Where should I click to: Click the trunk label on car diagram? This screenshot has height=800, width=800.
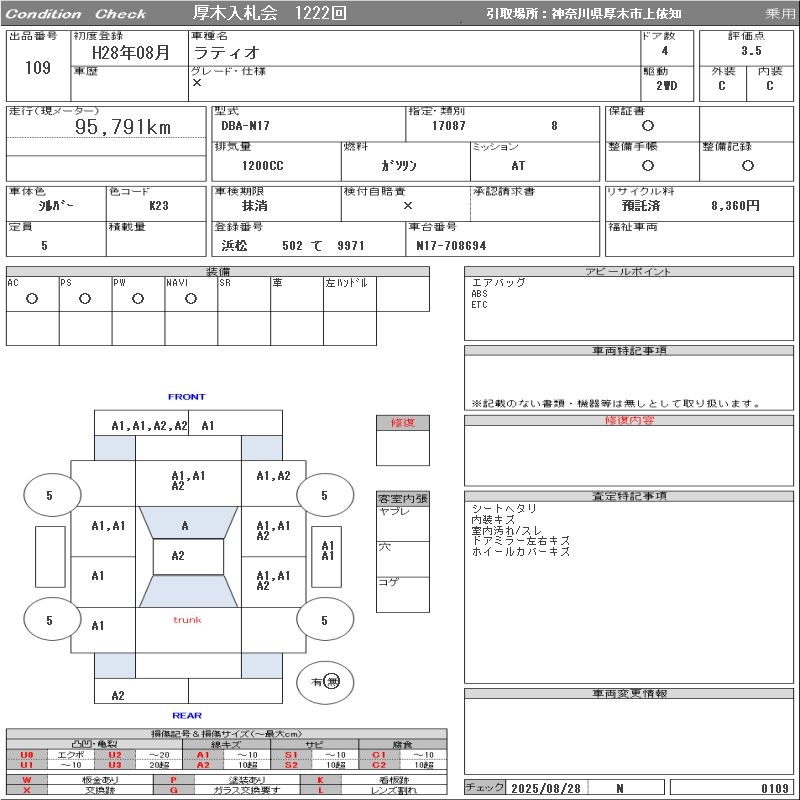tap(187, 620)
